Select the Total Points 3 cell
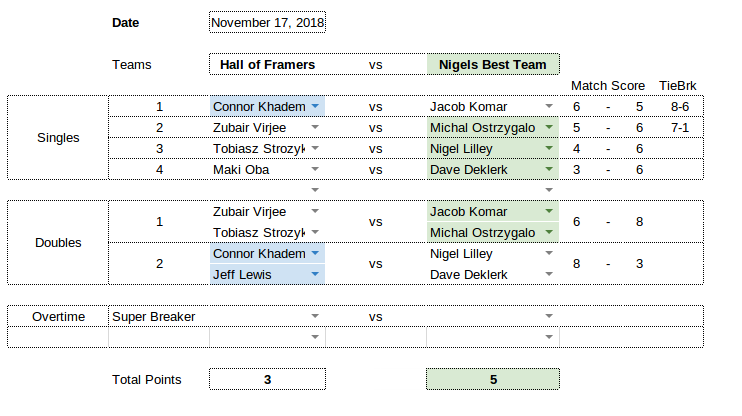The height and width of the screenshot is (416, 742). tap(267, 379)
